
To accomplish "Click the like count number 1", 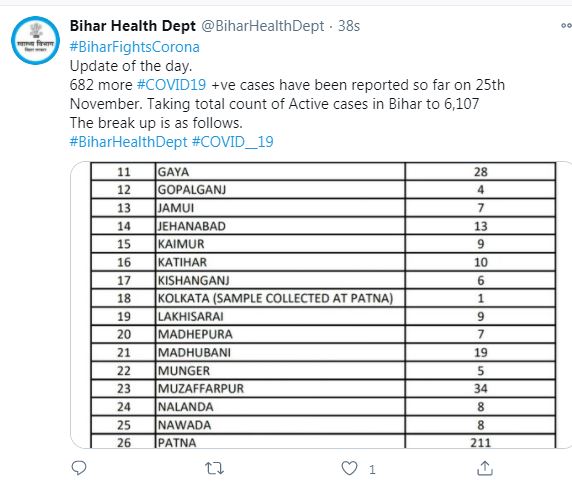I will (372, 469).
